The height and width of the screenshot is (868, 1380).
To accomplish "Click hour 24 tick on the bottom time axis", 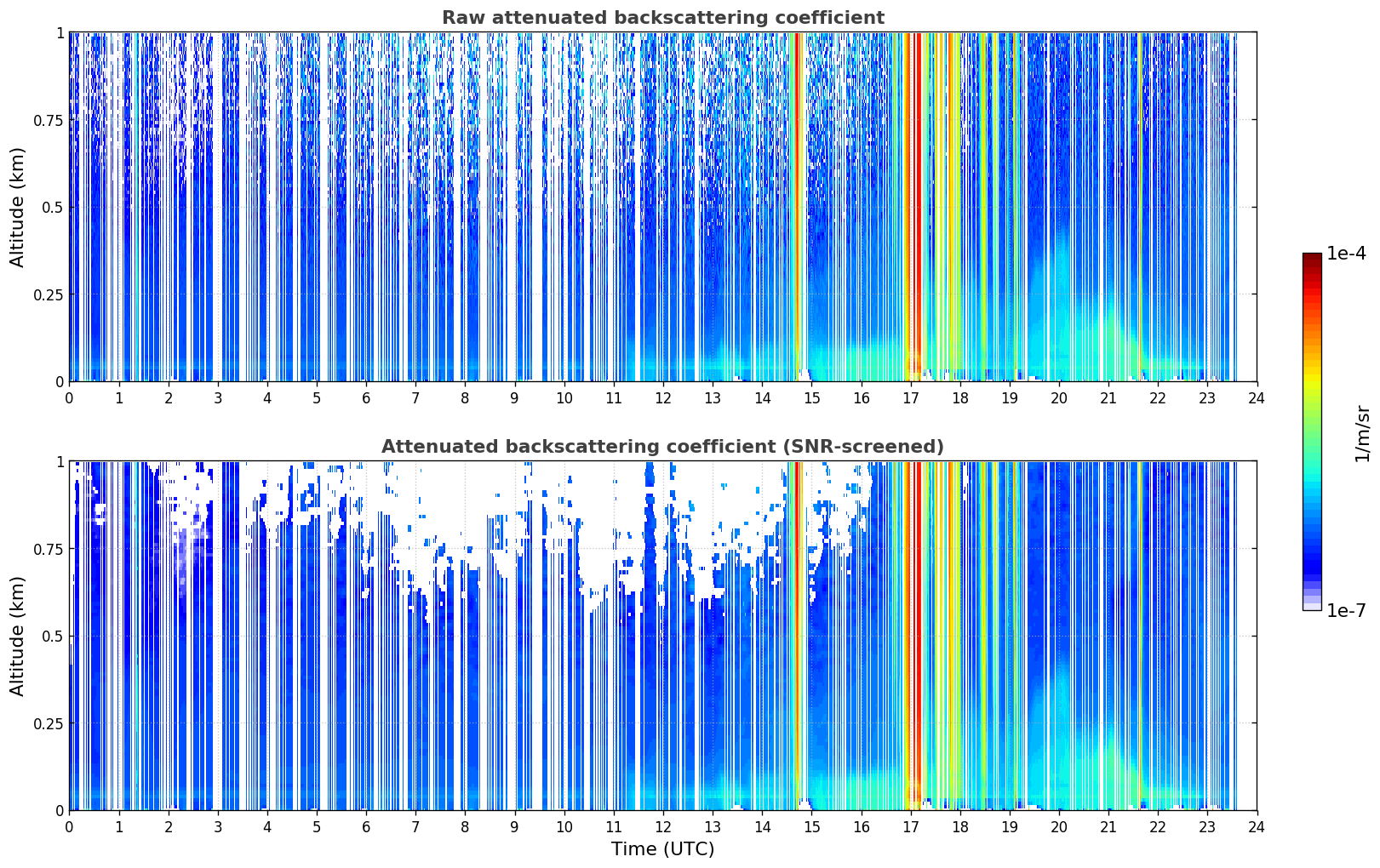I will 1257,826.
